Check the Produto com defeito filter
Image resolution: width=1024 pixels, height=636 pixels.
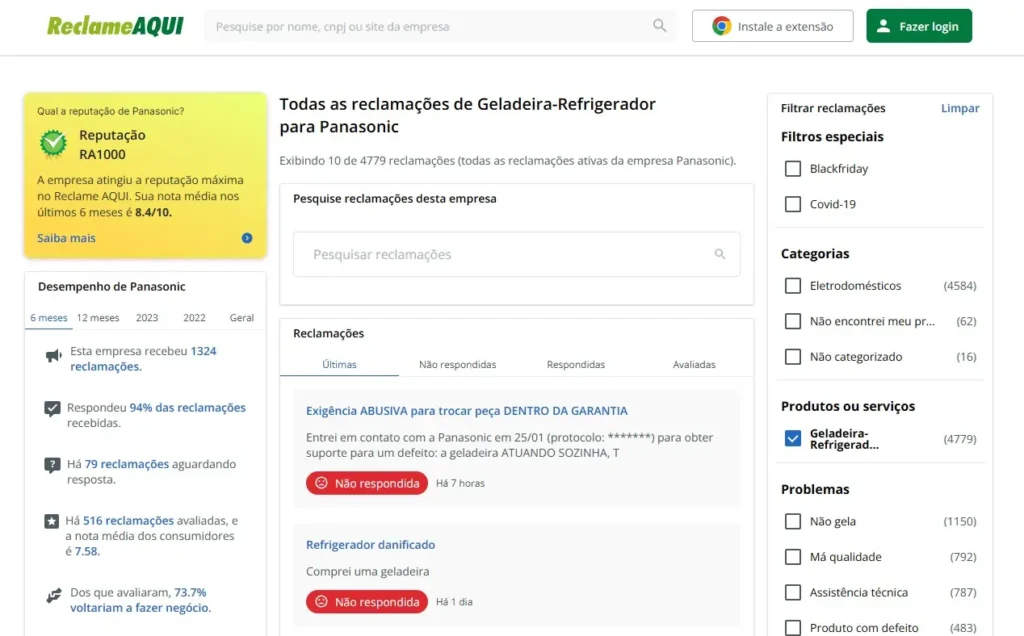[793, 628]
